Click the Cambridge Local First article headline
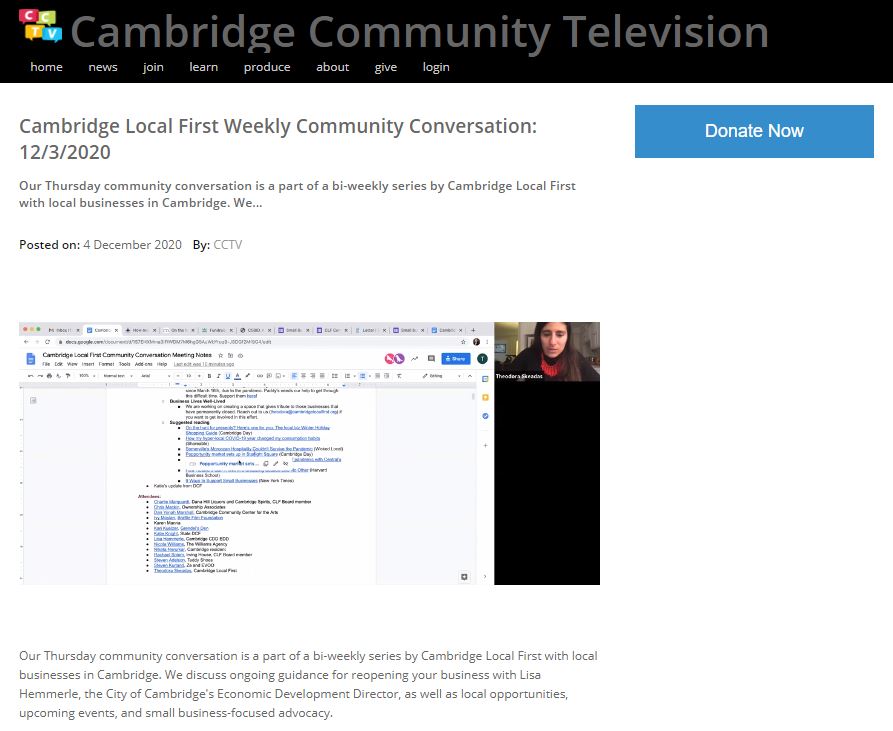The height and width of the screenshot is (731, 893). click(278, 138)
